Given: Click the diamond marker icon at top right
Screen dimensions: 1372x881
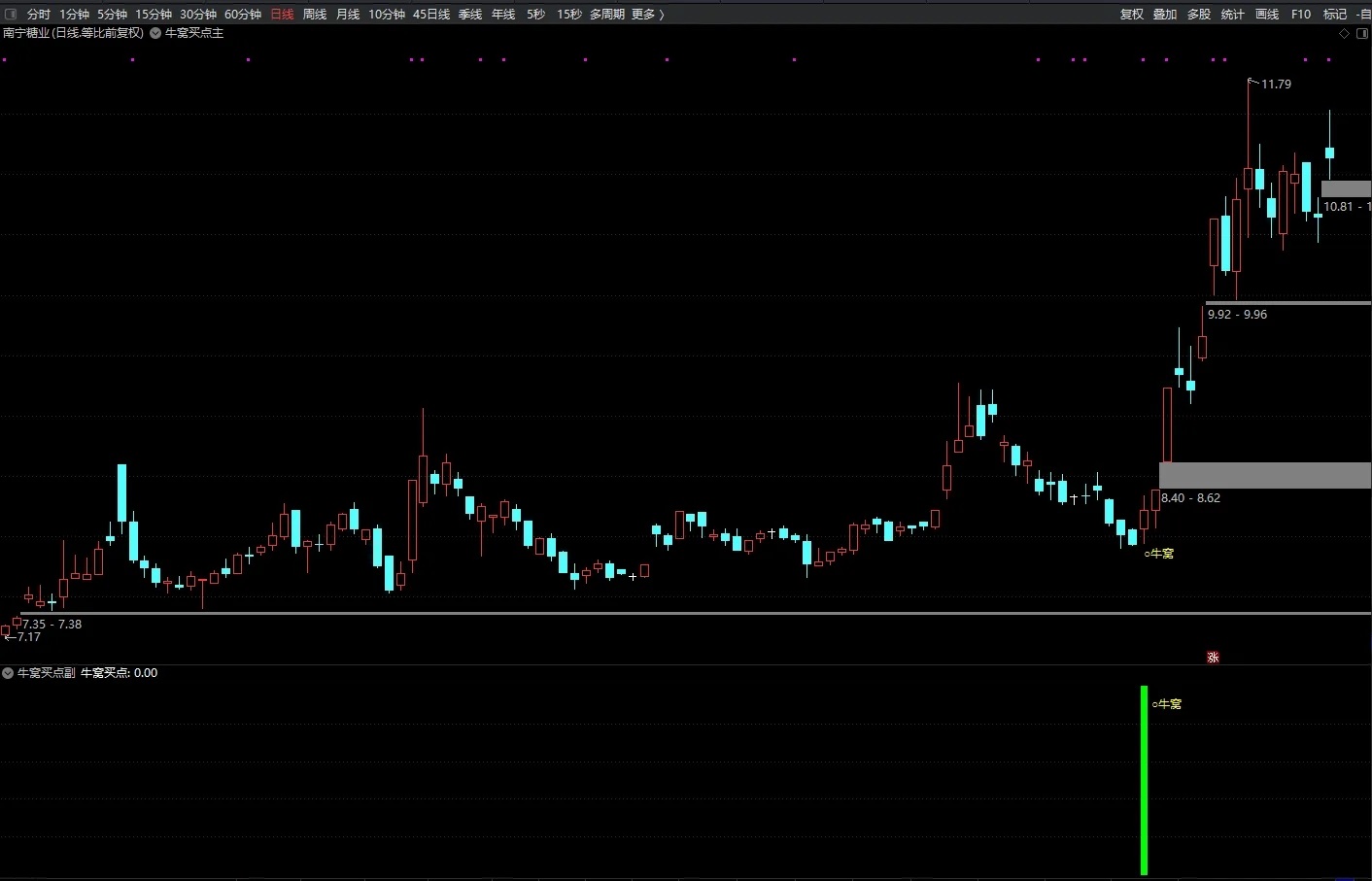Looking at the screenshot, I should [x=1345, y=33].
